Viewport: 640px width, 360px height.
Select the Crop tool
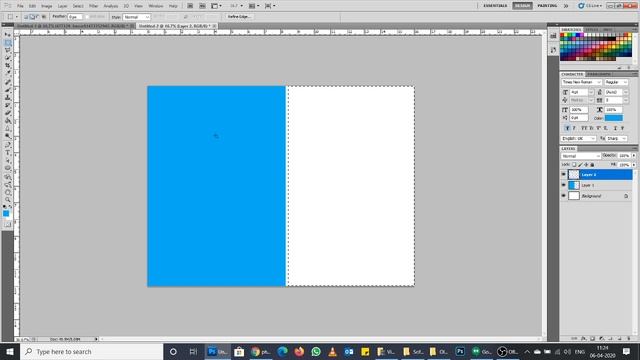[7, 66]
